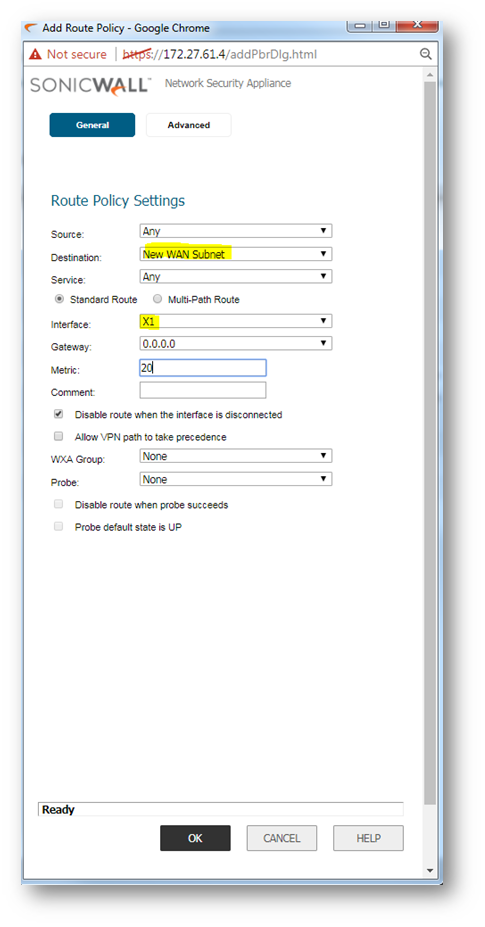Open the Source dropdown
The width and height of the screenshot is (485, 927).
pyautogui.click(x=236, y=231)
